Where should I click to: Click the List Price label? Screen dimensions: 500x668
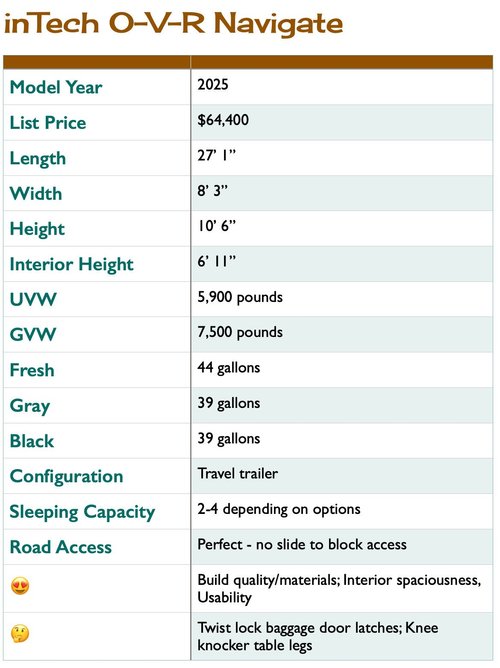pos(48,123)
